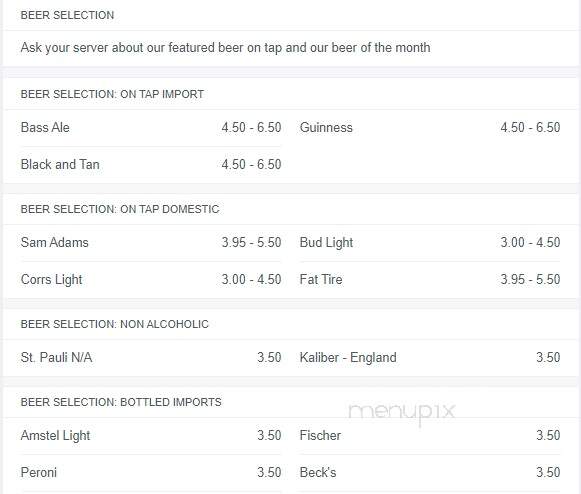
Task: Click the Peroni beer item
Action: click(151, 473)
